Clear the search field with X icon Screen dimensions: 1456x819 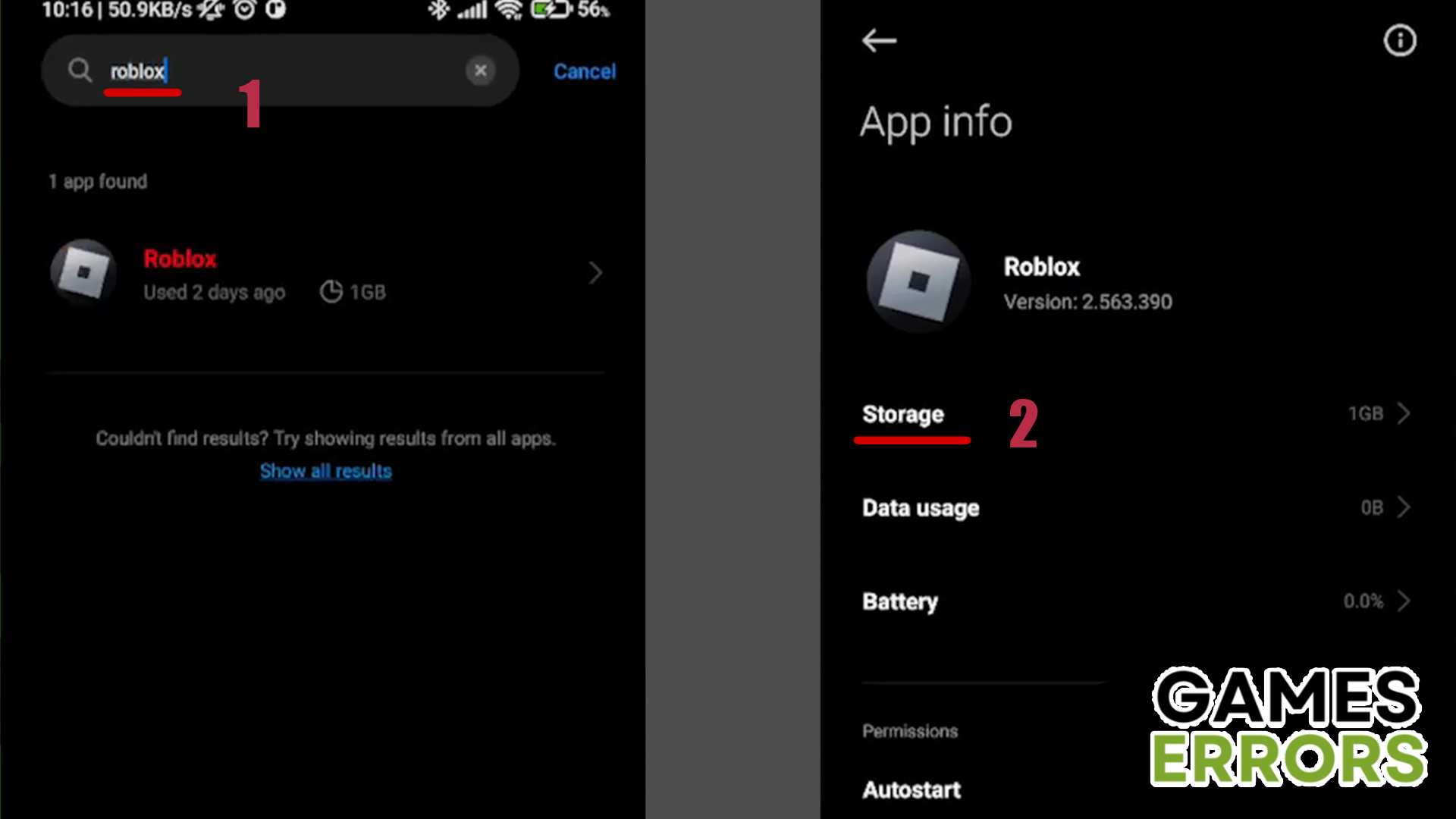tap(480, 71)
